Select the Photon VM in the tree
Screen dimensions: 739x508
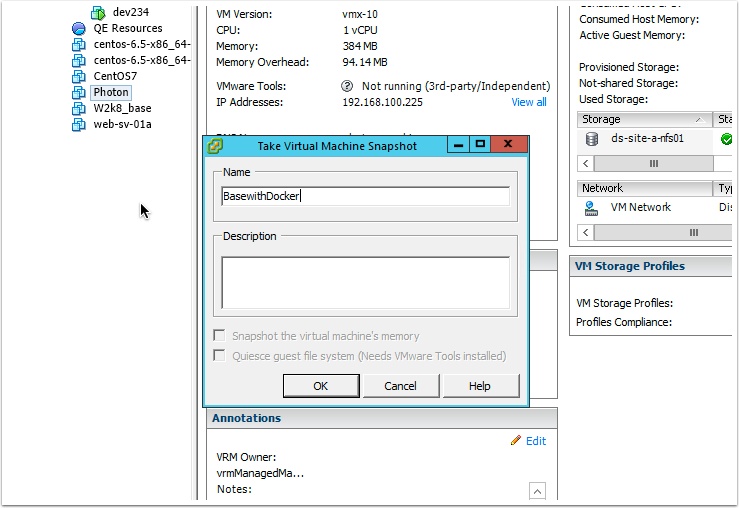110,93
